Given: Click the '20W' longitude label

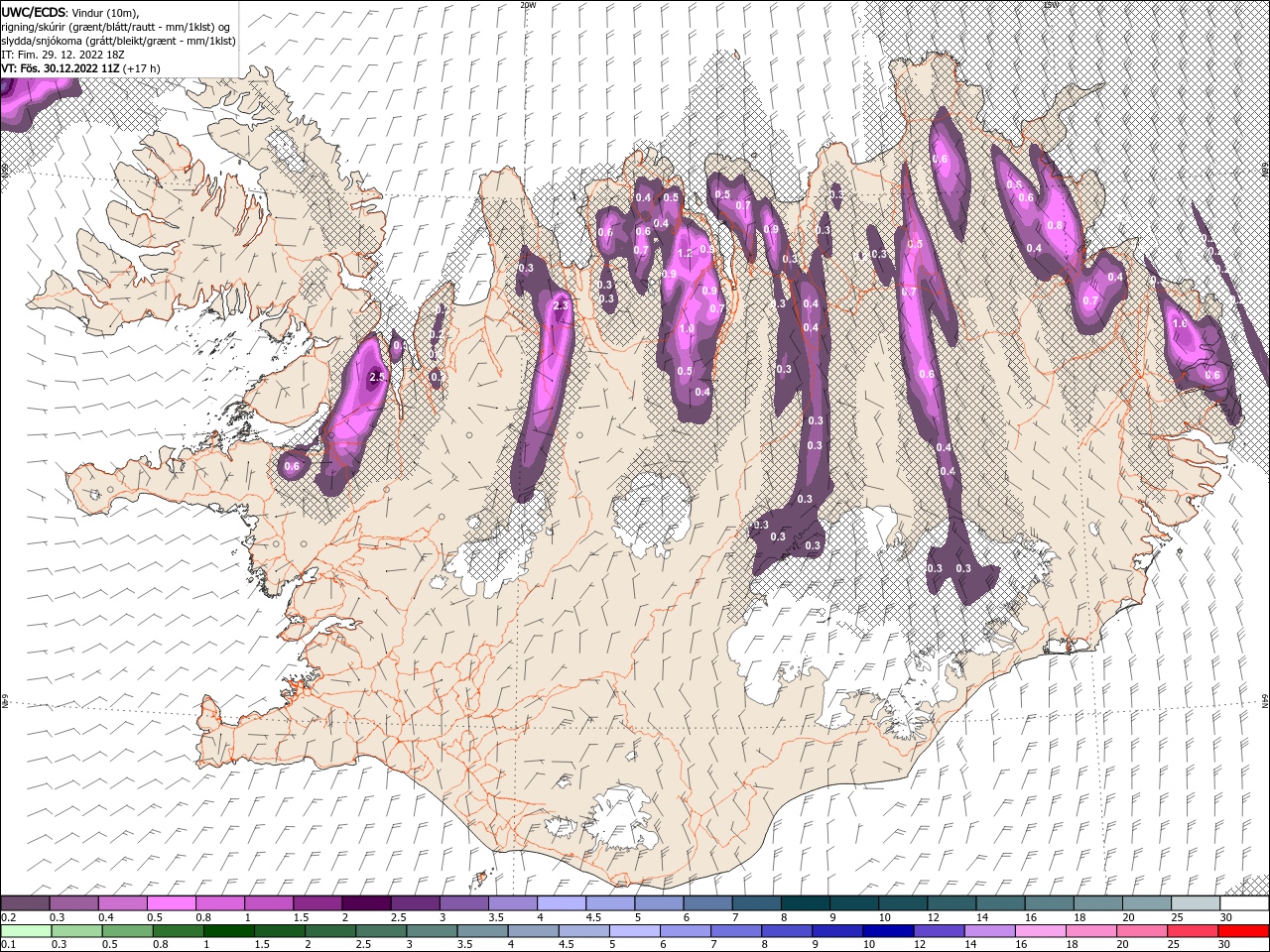Looking at the screenshot, I should click(x=528, y=5).
